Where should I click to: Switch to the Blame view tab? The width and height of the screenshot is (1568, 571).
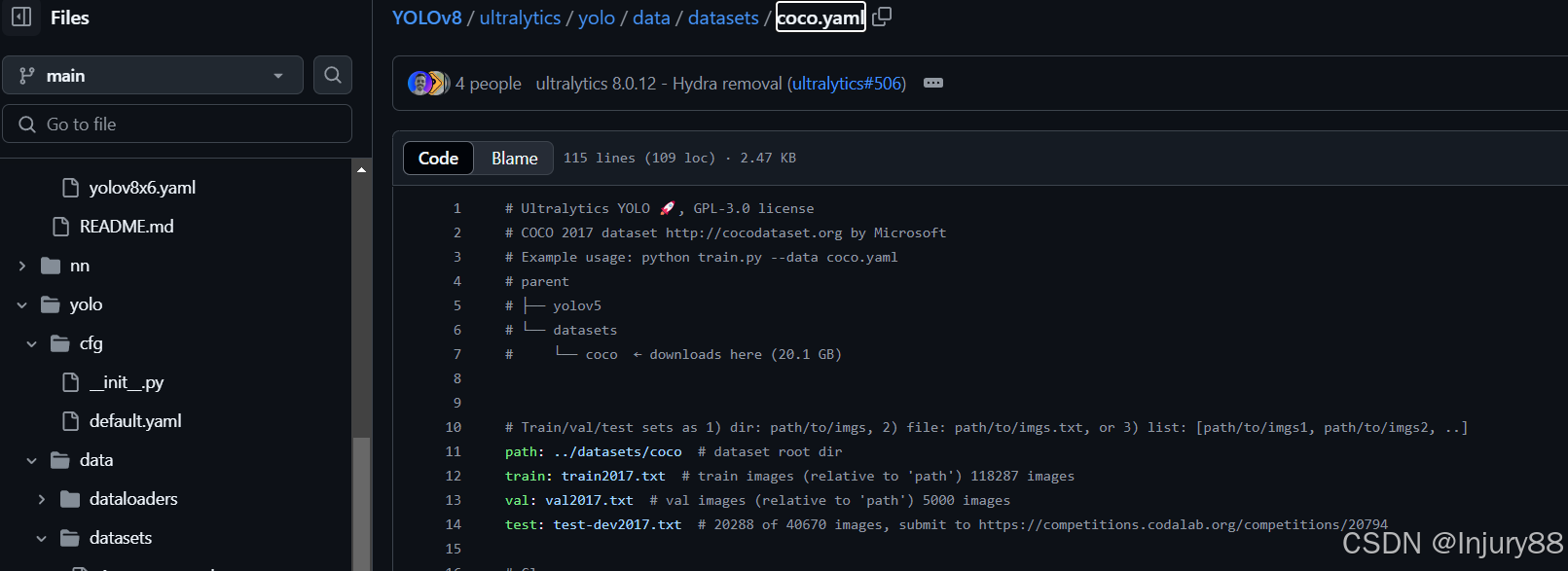tap(514, 158)
